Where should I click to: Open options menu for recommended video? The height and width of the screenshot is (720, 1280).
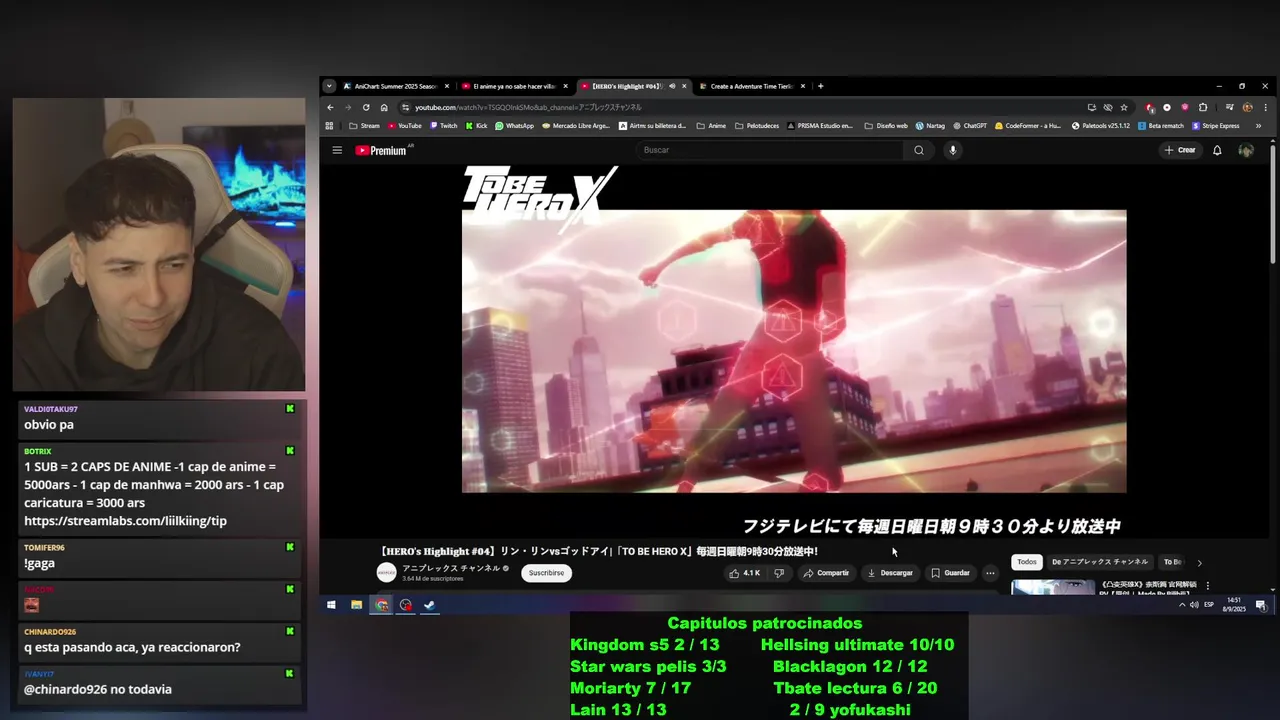point(1207,586)
